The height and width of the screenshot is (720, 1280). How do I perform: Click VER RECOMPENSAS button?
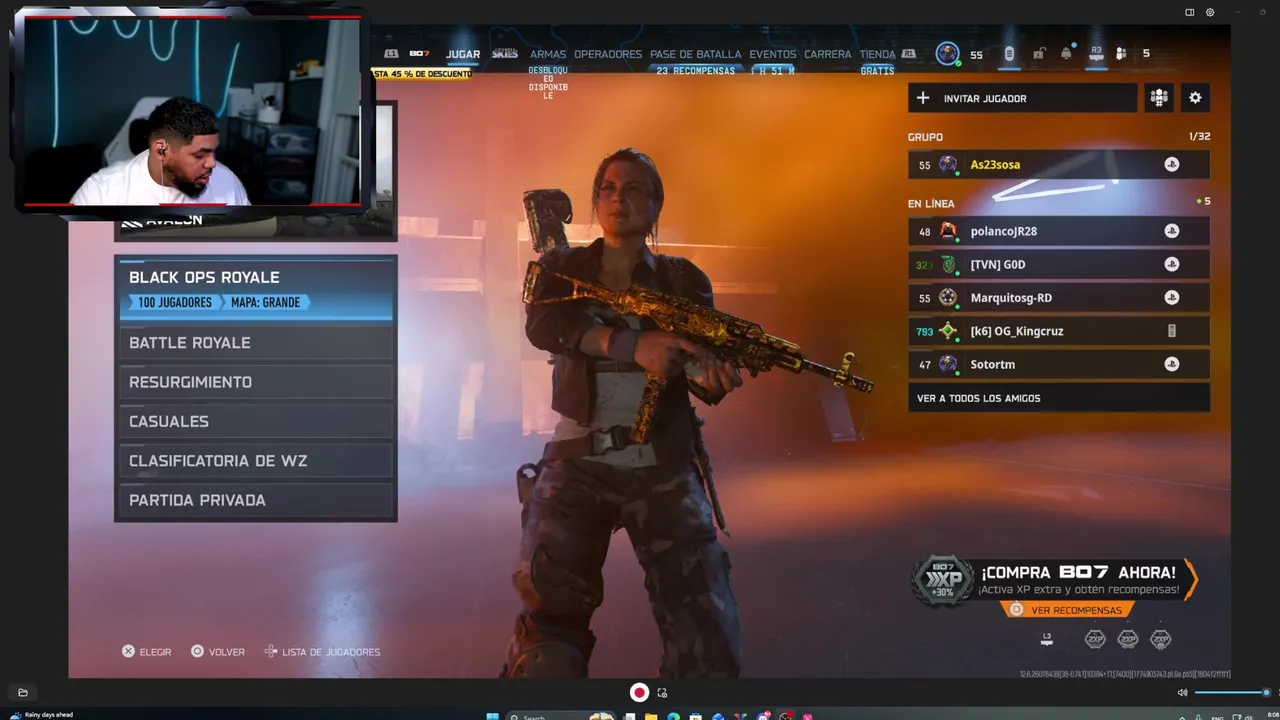pos(1068,610)
